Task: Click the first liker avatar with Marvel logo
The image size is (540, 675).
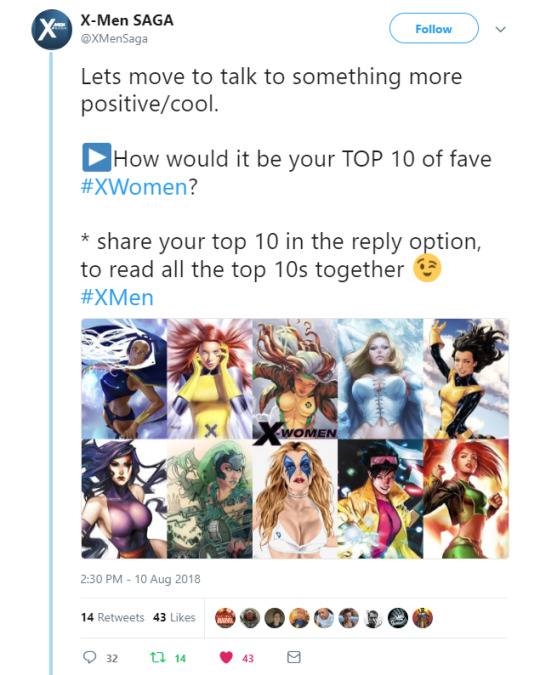Action: [x=225, y=618]
